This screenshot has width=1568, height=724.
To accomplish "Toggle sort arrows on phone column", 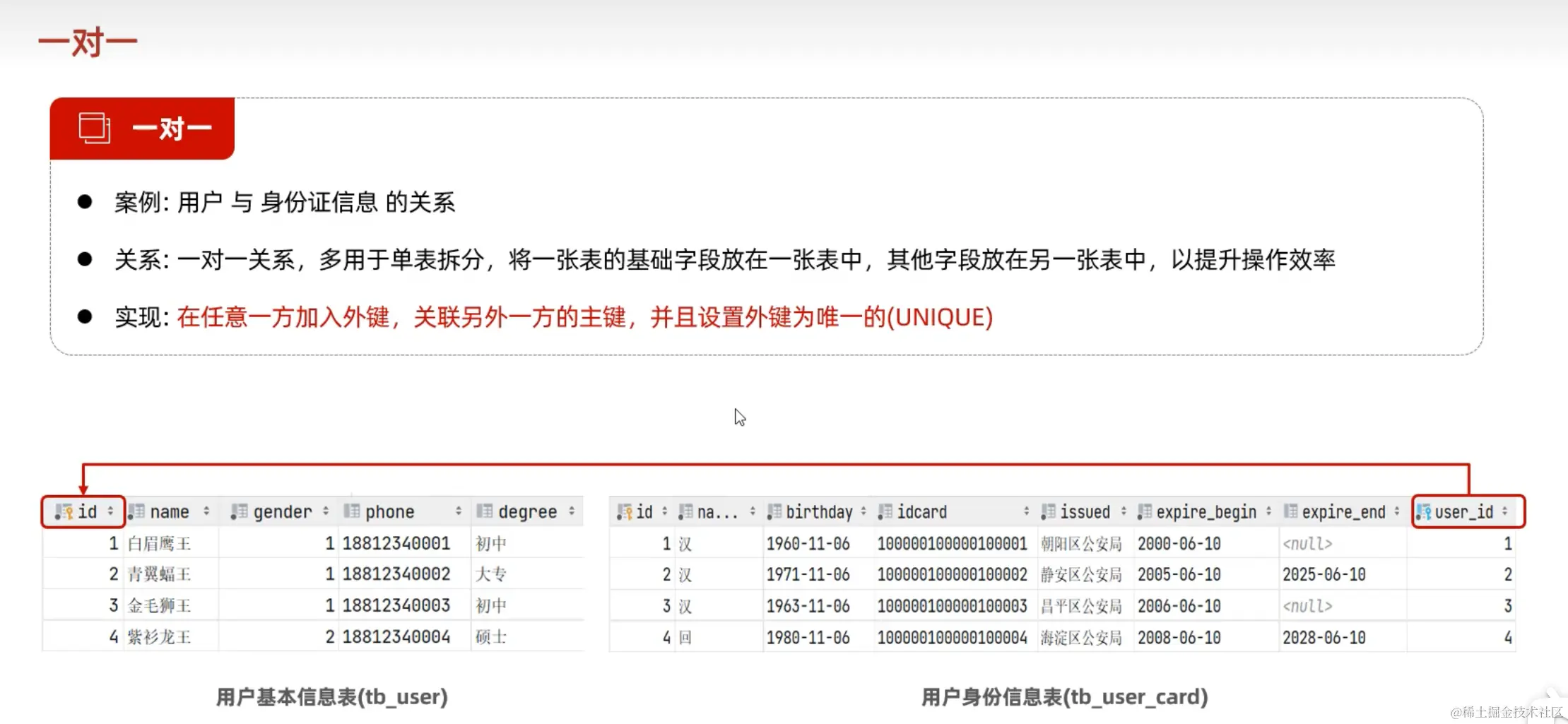I will pos(459,511).
